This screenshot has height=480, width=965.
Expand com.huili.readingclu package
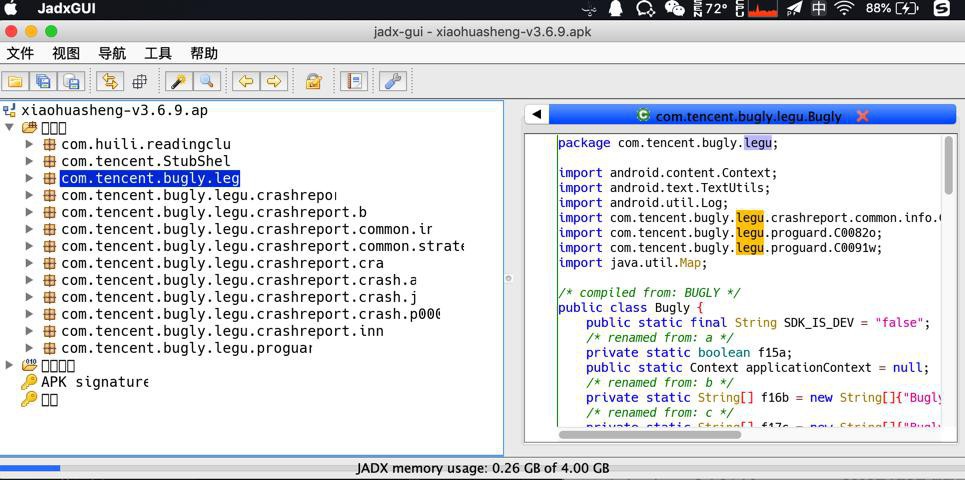(x=28, y=145)
